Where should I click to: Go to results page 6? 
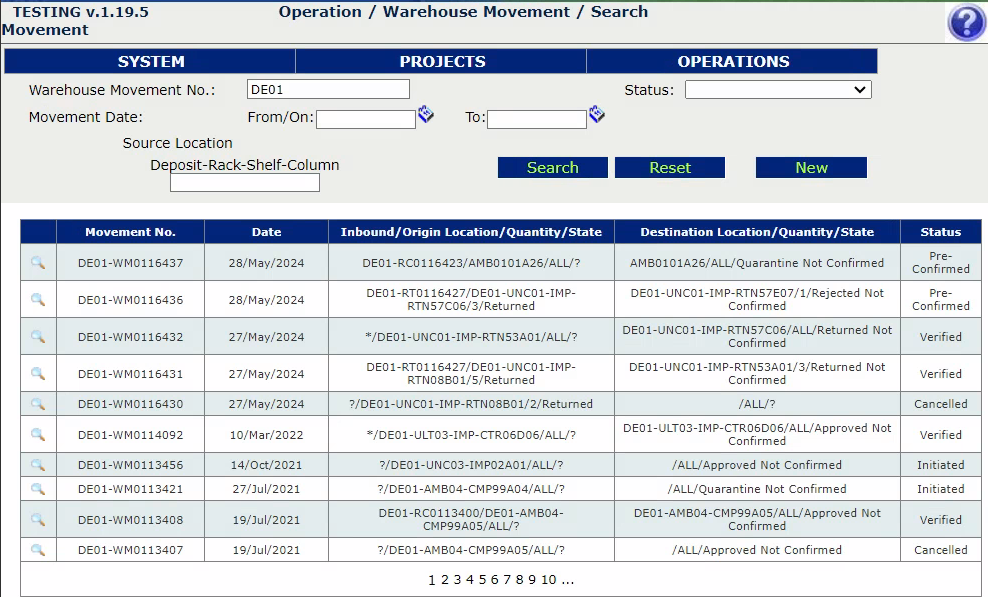495,579
